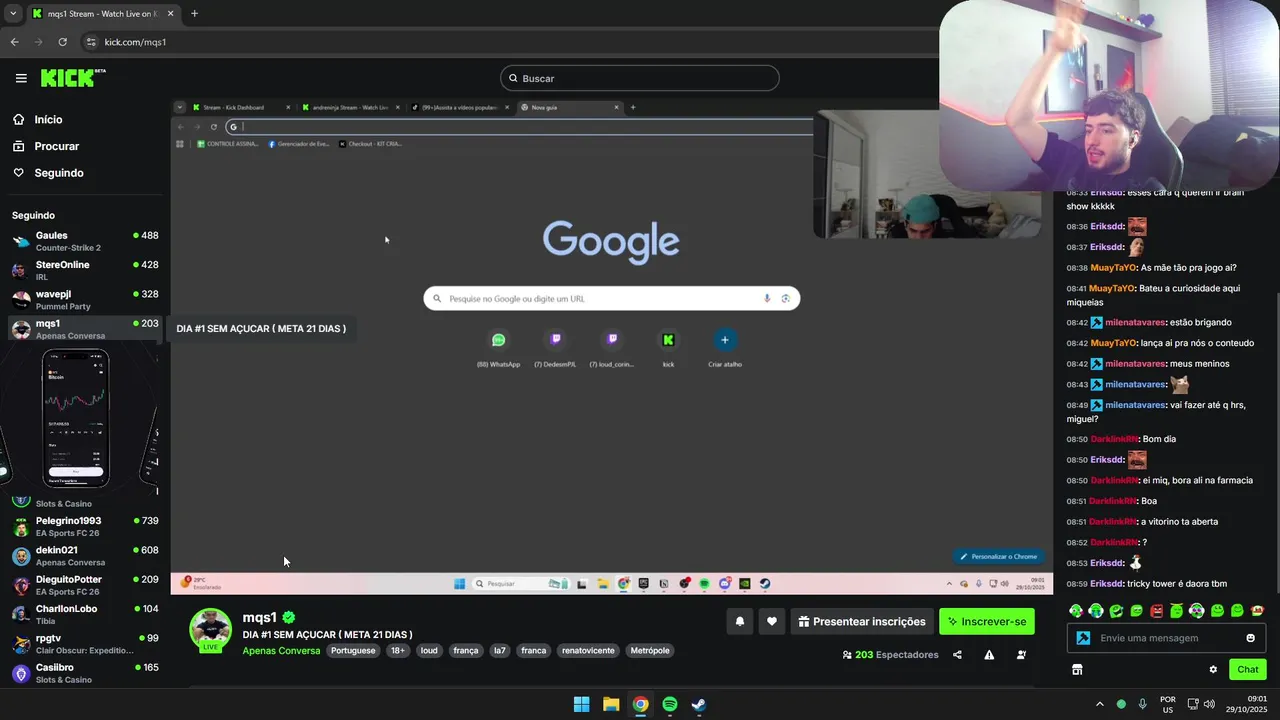
Task: Click the user icon right of report
Action: (x=1021, y=655)
